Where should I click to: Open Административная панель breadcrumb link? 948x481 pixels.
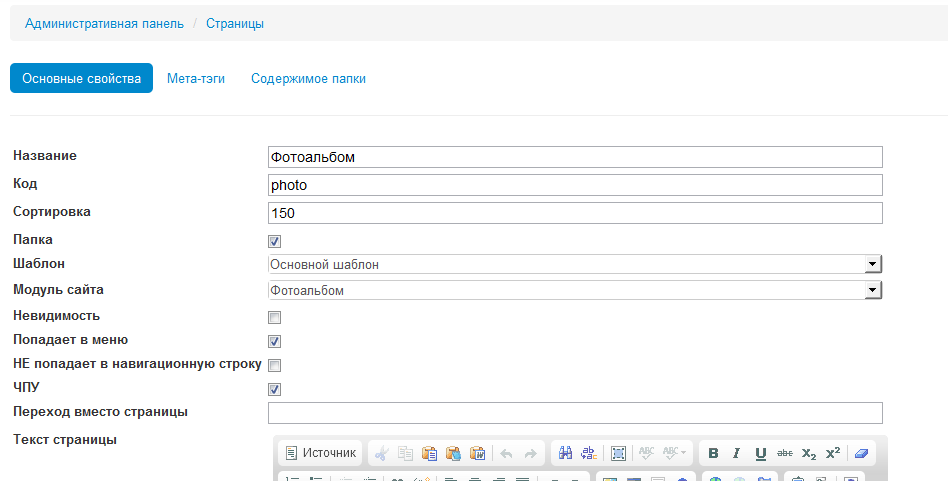pyautogui.click(x=104, y=24)
